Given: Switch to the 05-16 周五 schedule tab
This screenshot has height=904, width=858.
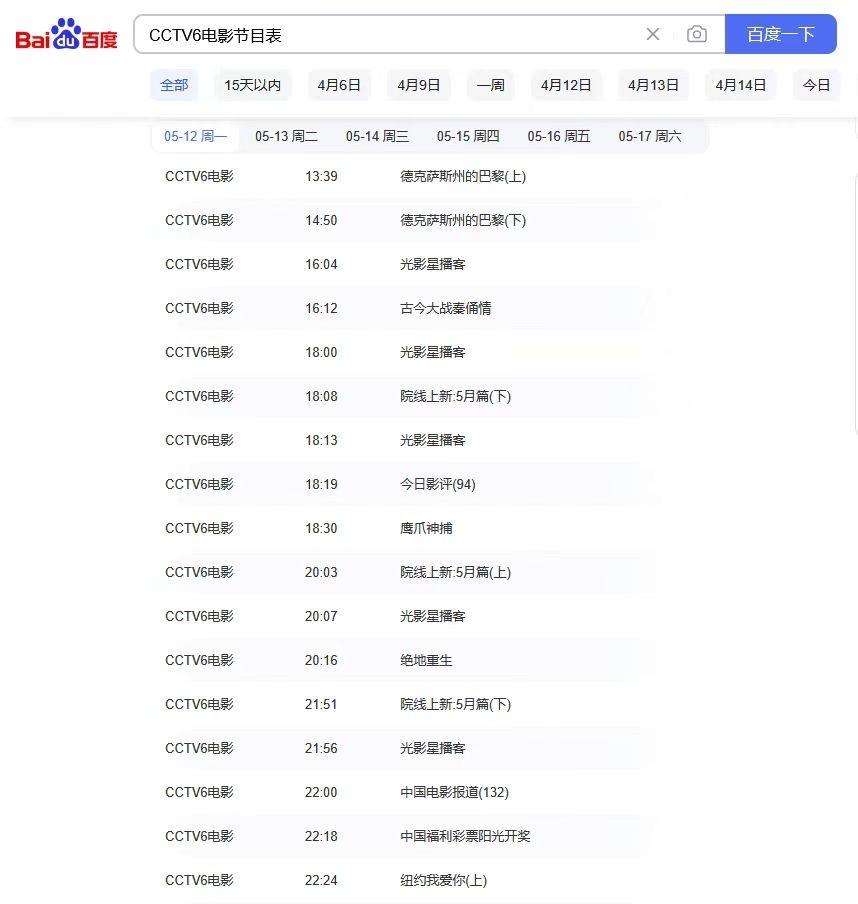Looking at the screenshot, I should point(559,137).
